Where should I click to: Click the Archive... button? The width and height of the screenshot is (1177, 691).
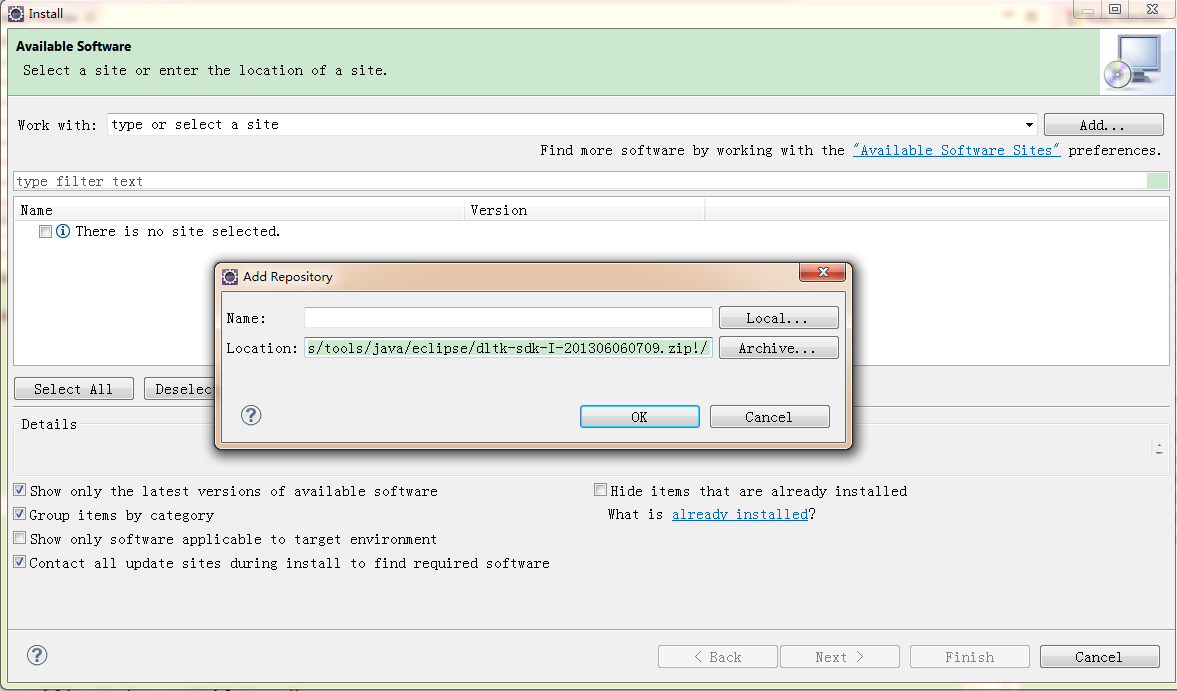[x=778, y=347]
